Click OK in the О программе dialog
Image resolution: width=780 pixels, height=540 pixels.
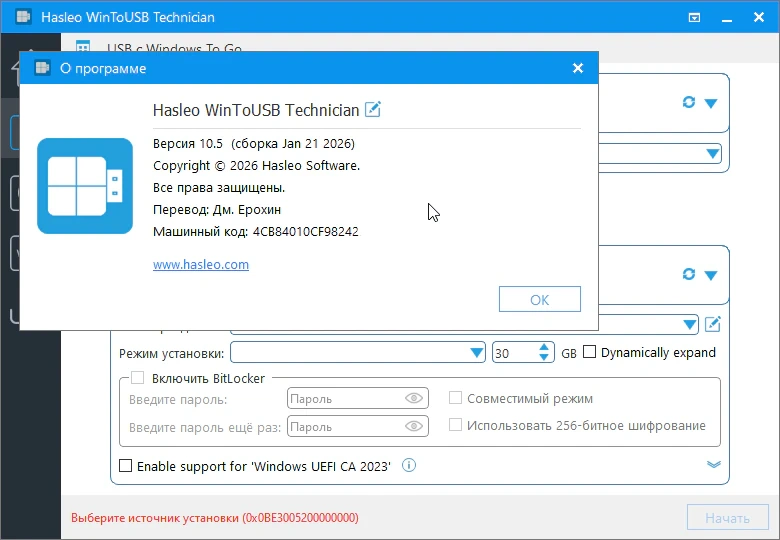tap(539, 299)
